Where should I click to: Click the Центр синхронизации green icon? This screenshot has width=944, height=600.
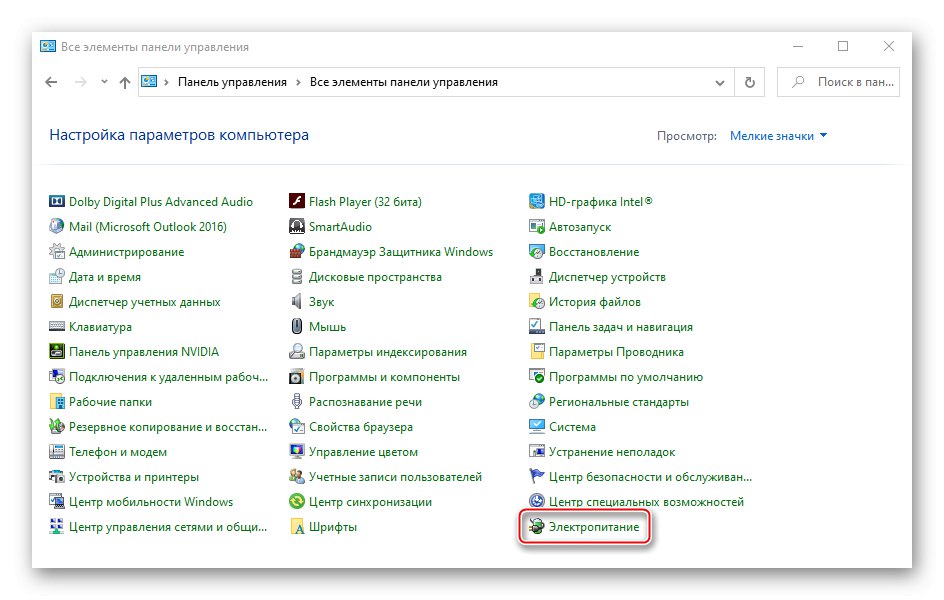pos(297,501)
